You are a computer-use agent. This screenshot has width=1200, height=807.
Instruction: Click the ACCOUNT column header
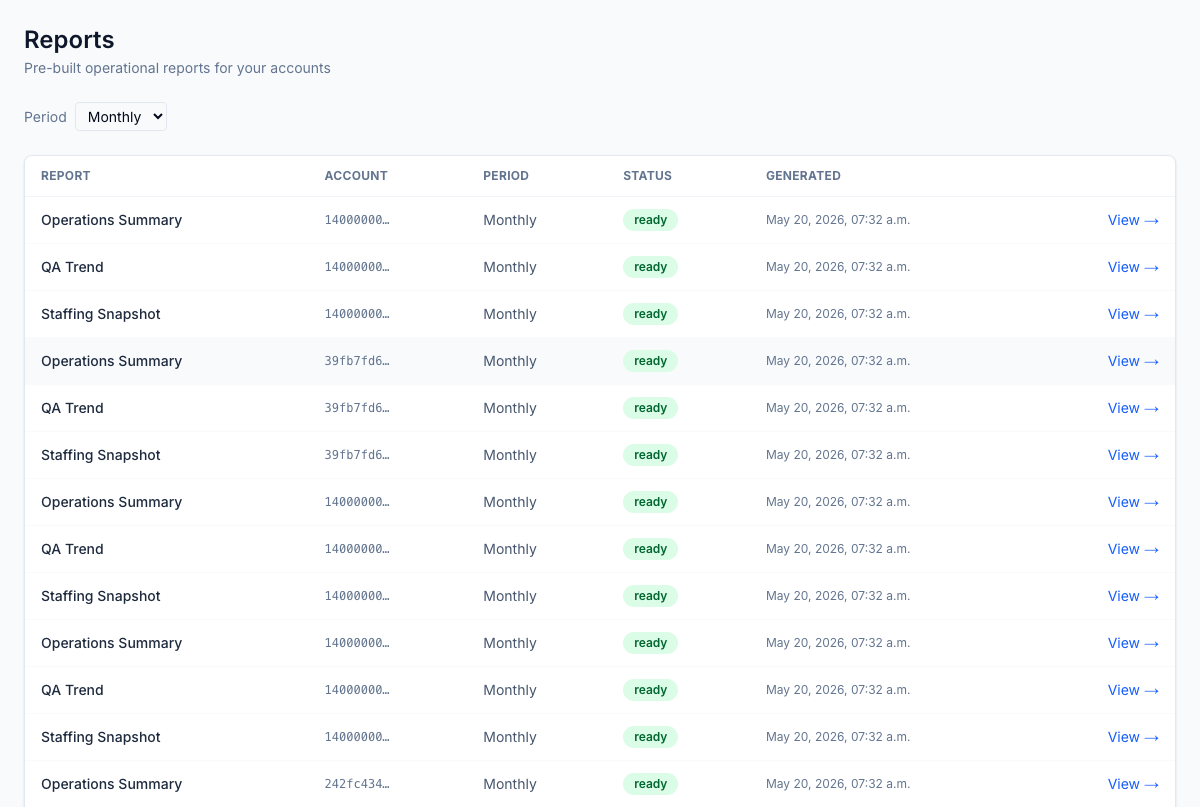point(356,176)
